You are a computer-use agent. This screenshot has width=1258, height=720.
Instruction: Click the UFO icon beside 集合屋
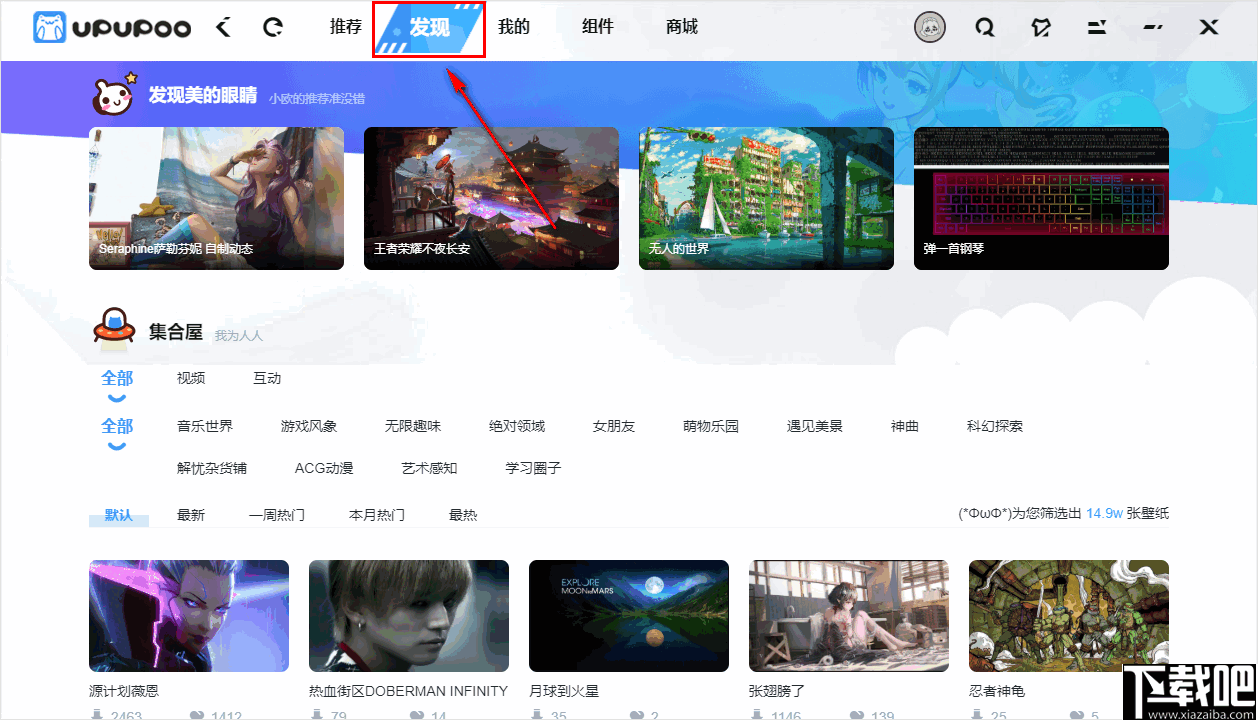[x=113, y=326]
